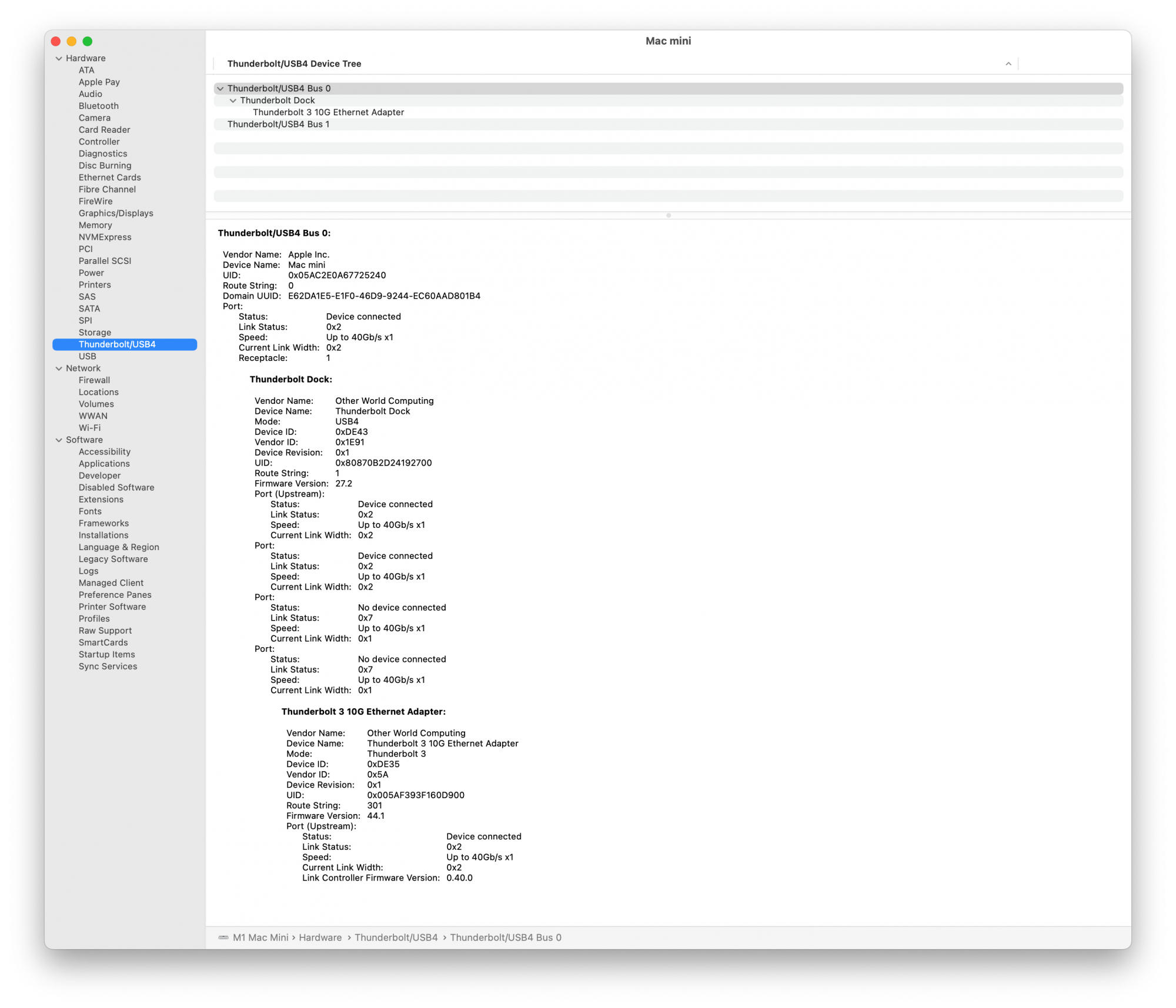
Task: Collapse the Thunderbolt Dock tree node
Action: tap(233, 101)
